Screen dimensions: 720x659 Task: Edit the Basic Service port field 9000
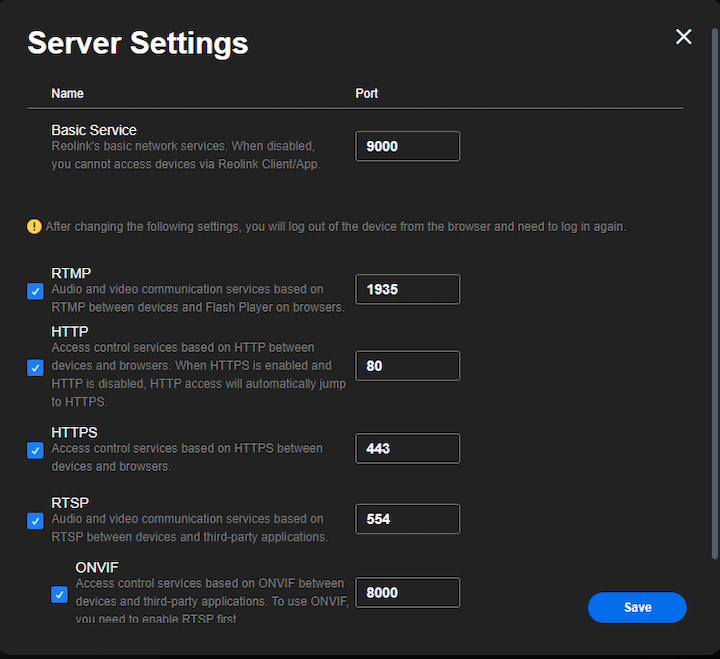pyautogui.click(x=407, y=146)
